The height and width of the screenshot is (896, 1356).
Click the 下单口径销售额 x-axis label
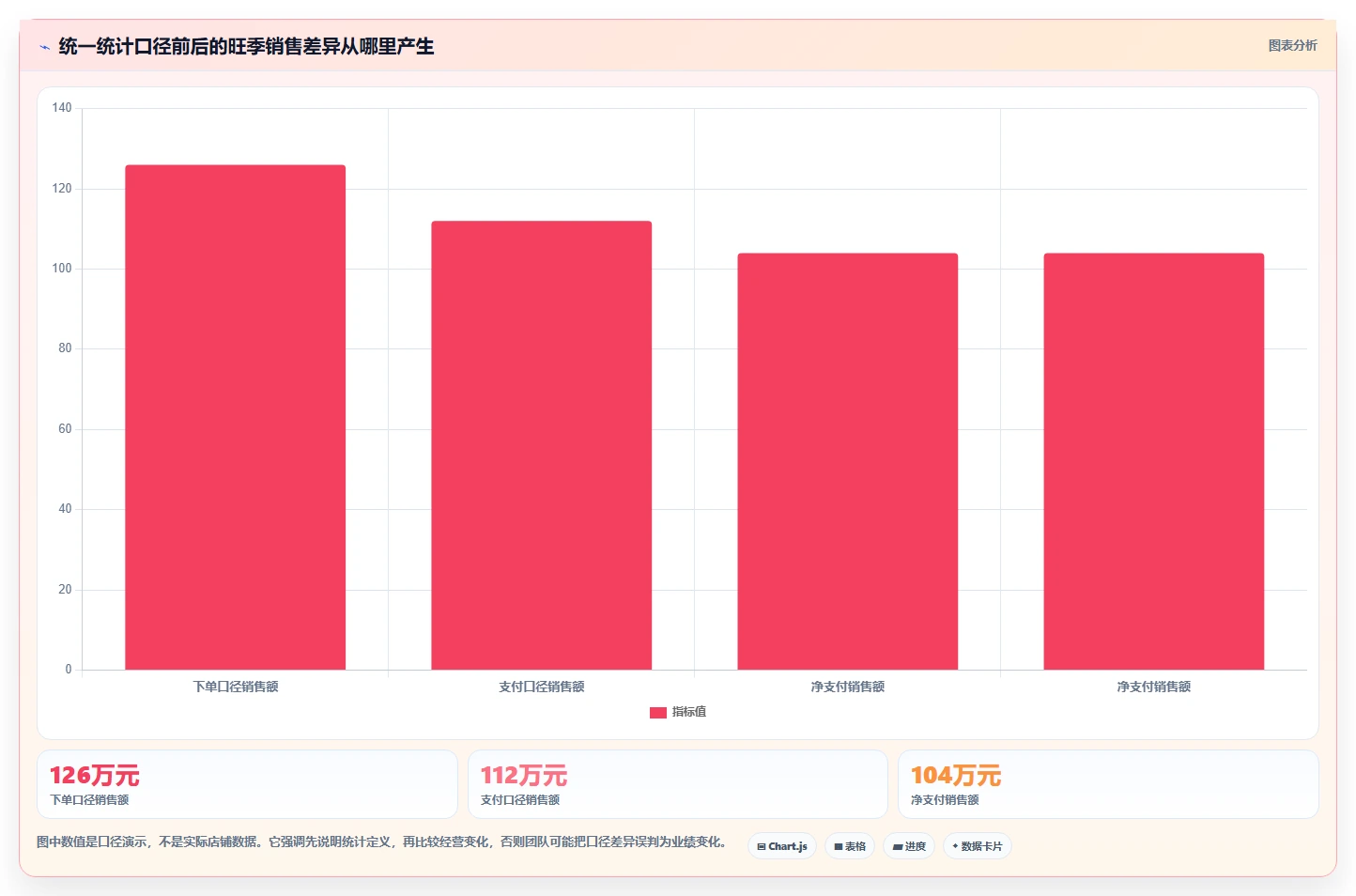[x=236, y=687]
